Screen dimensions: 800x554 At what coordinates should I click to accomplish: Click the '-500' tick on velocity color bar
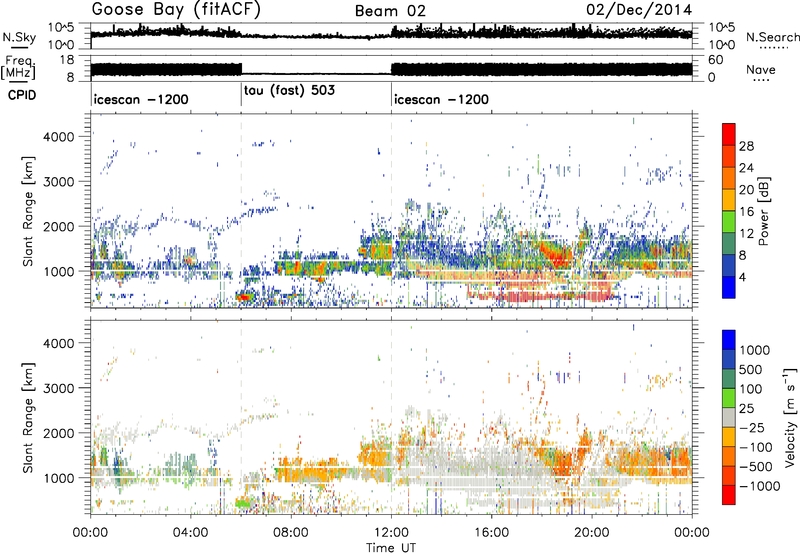point(756,467)
